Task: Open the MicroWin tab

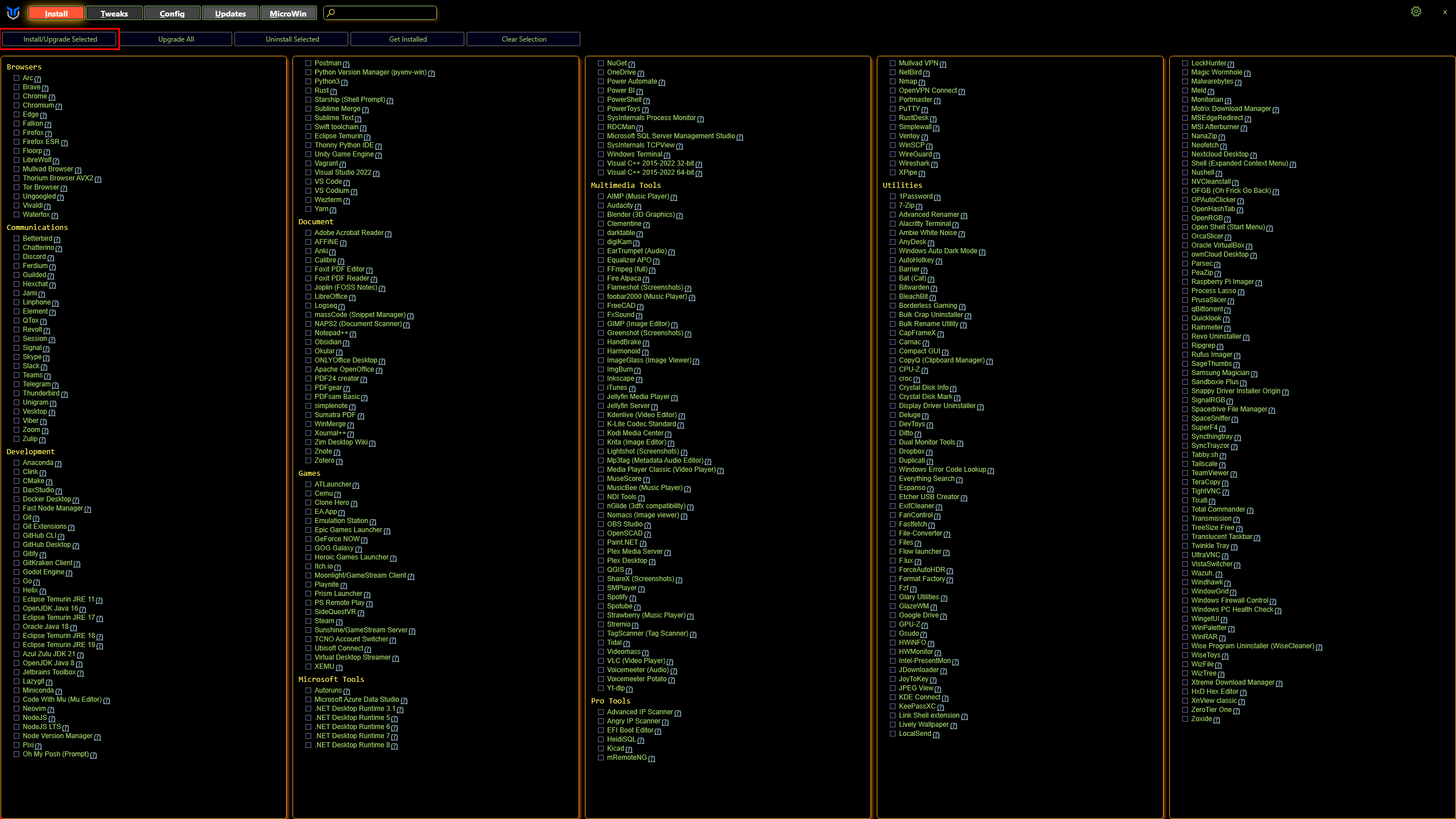Action: pyautogui.click(x=288, y=13)
